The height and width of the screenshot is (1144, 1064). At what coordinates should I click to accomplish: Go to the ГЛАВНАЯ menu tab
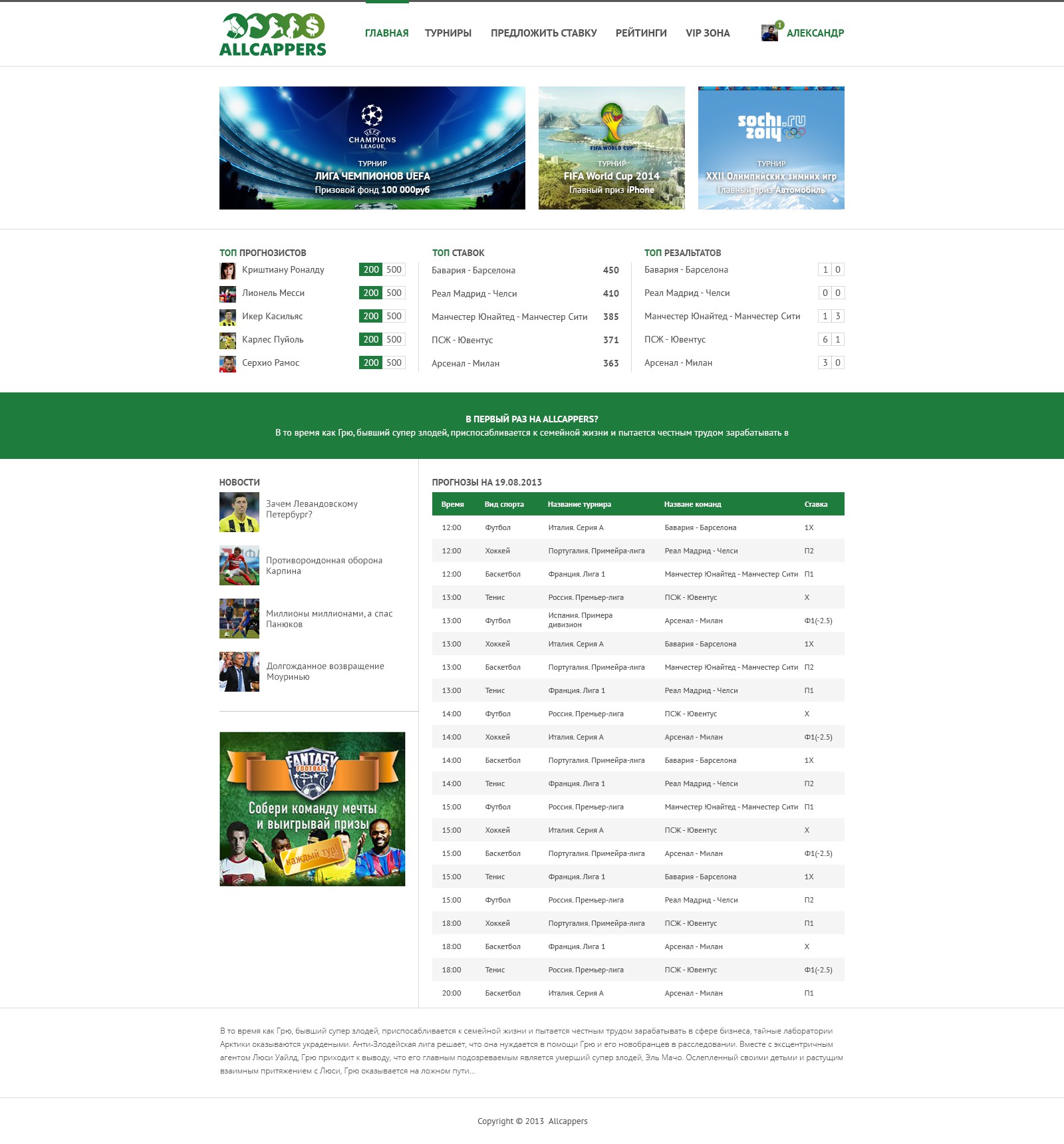pos(387,33)
